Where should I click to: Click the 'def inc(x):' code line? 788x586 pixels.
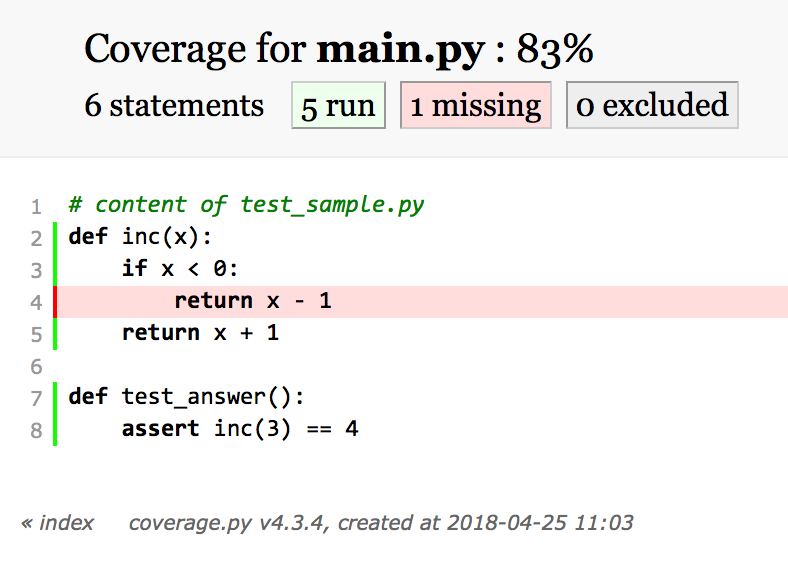(140, 237)
